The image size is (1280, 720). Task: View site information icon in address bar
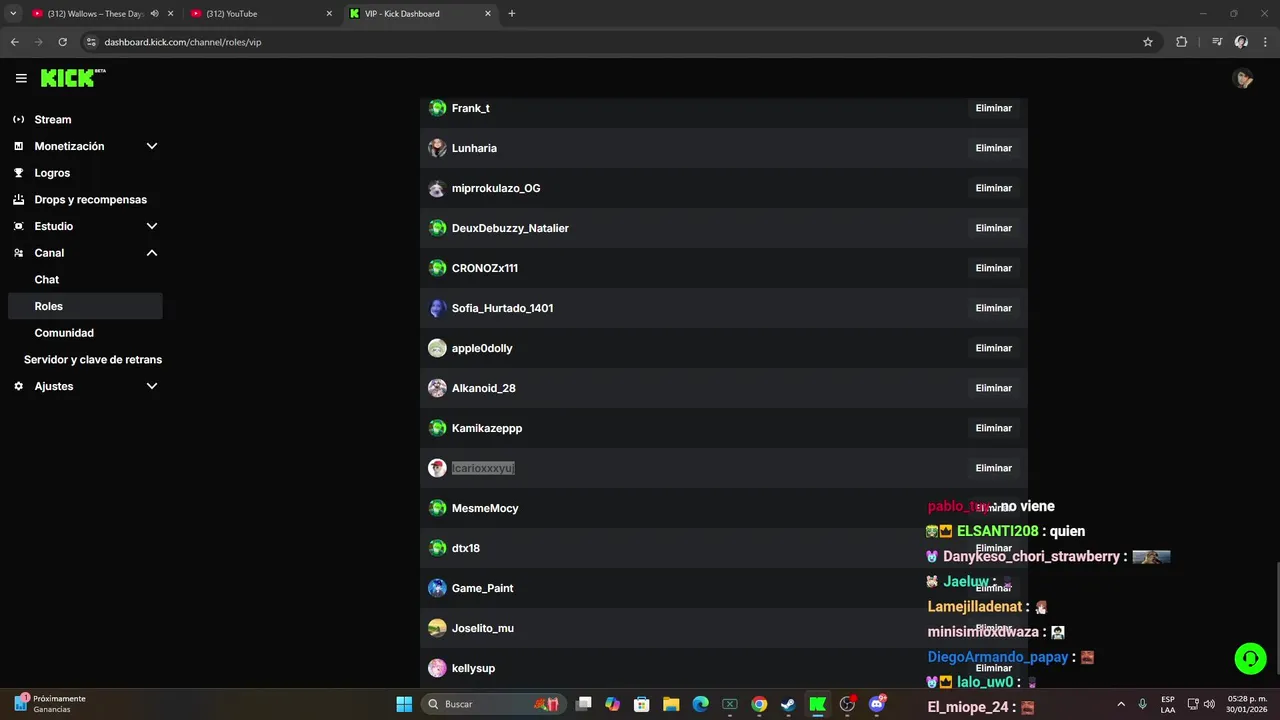(91, 42)
